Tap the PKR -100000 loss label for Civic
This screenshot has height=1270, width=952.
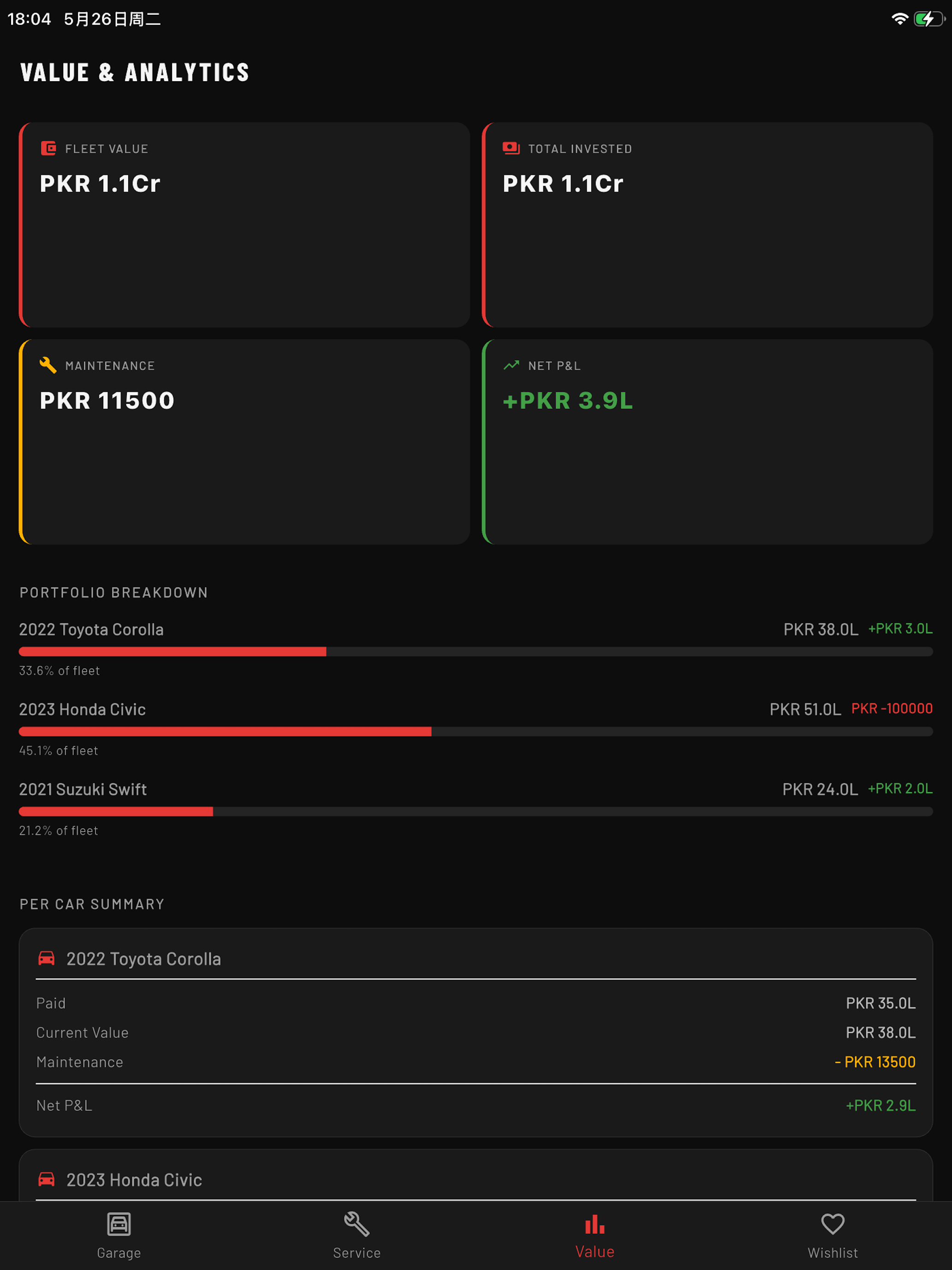[x=892, y=708]
